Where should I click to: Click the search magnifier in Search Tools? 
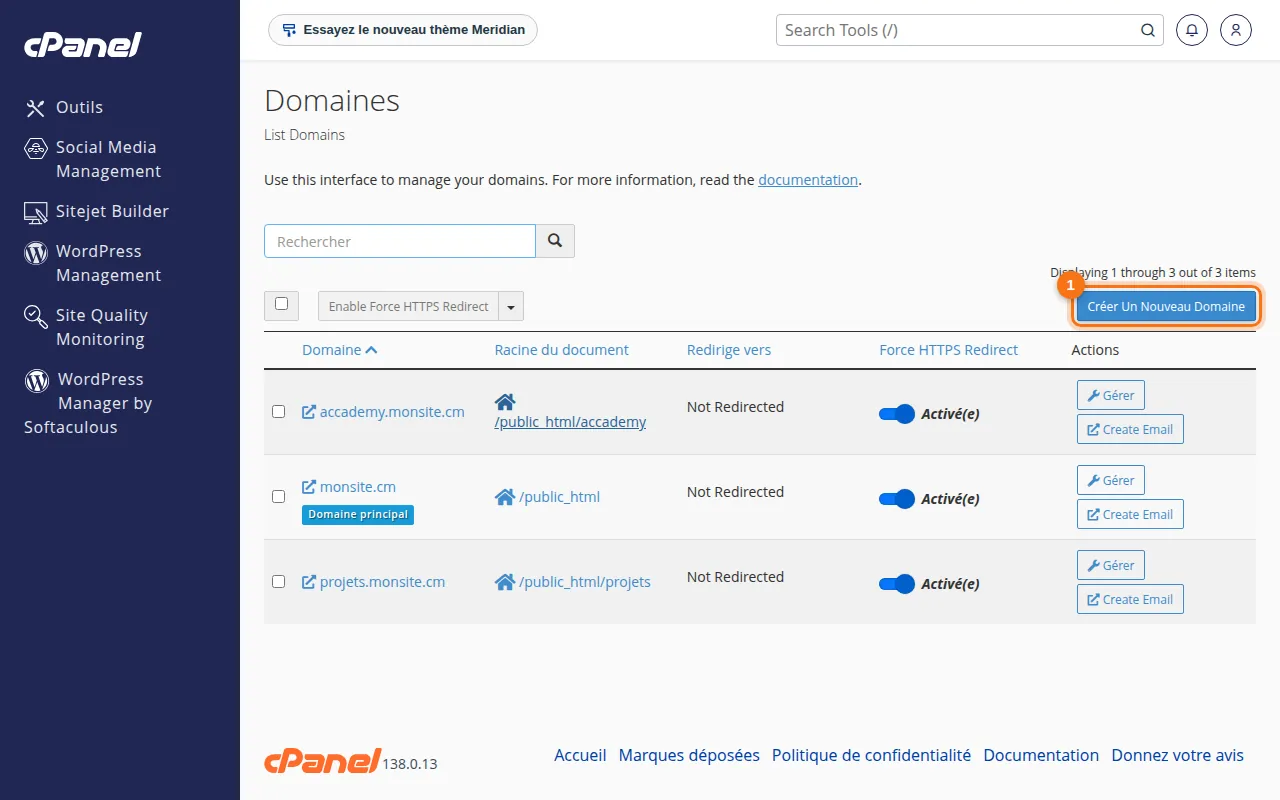[x=1148, y=30]
